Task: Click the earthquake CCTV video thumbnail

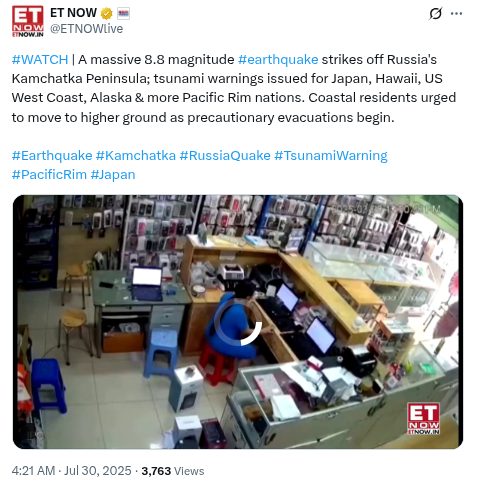Action: click(x=238, y=322)
